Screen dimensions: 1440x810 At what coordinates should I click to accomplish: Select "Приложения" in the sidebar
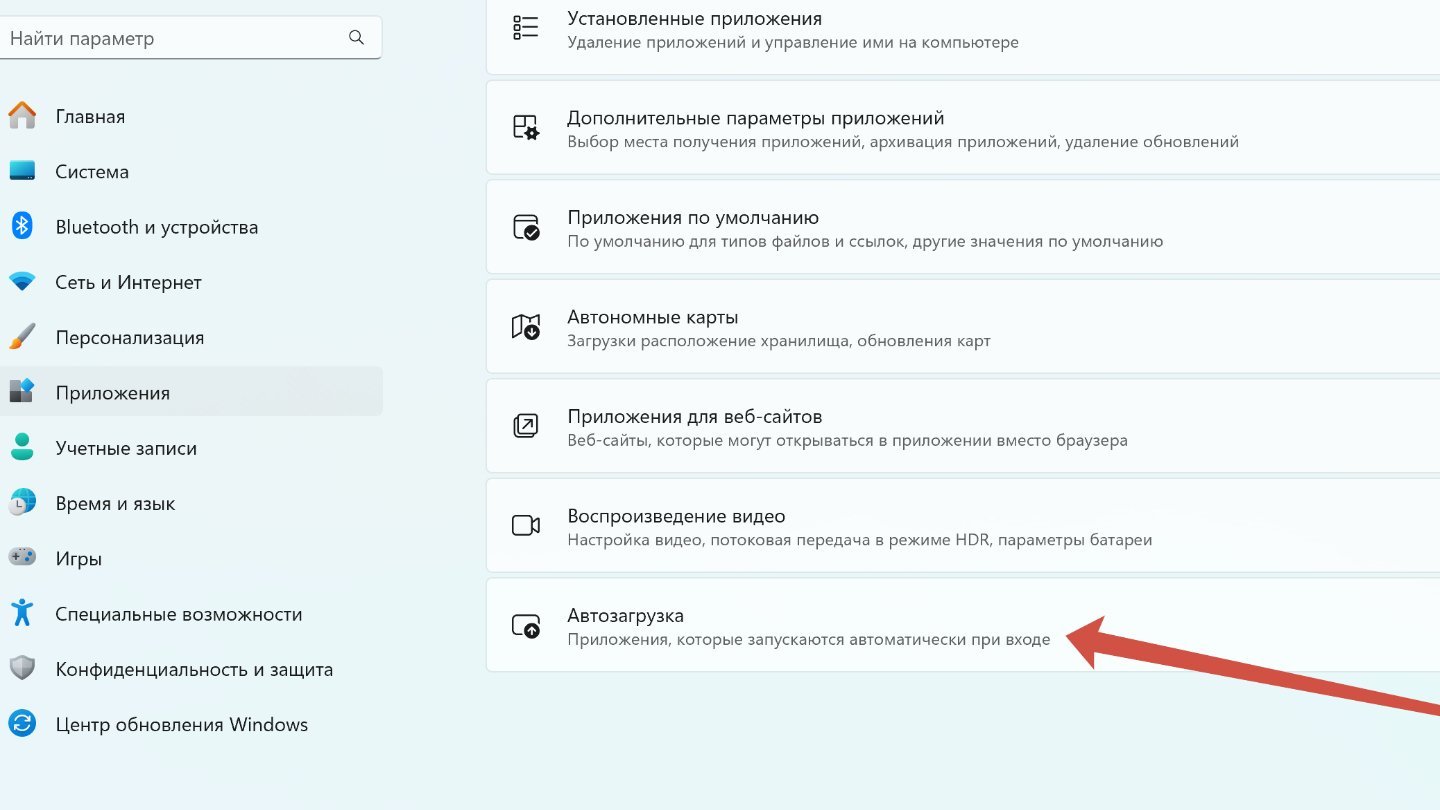190,392
